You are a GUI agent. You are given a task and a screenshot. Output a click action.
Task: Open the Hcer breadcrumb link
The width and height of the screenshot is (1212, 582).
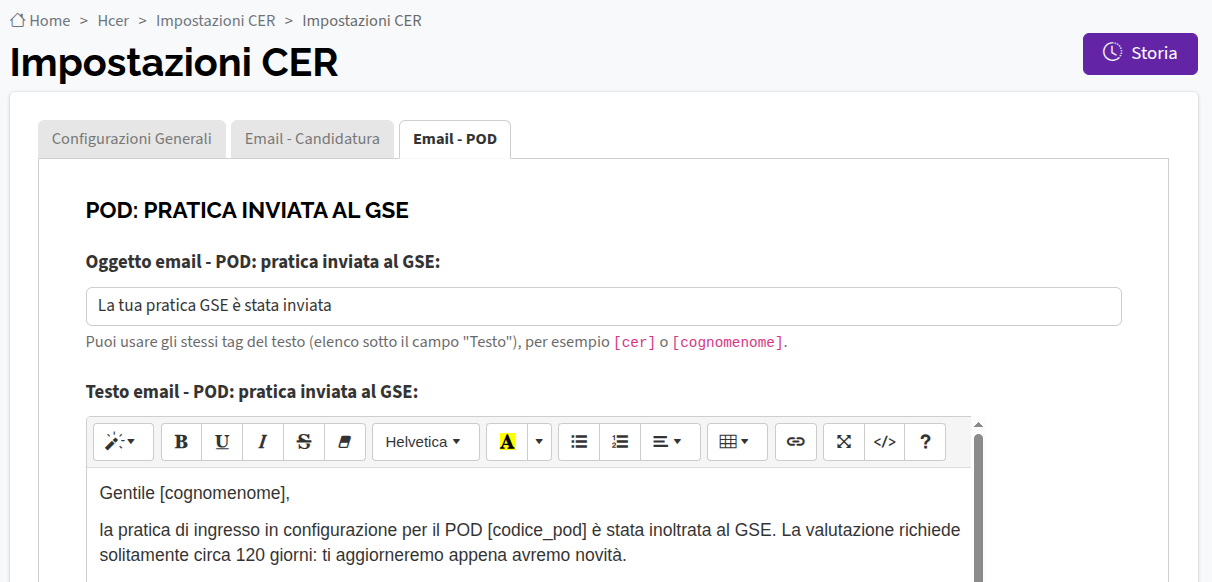114,20
